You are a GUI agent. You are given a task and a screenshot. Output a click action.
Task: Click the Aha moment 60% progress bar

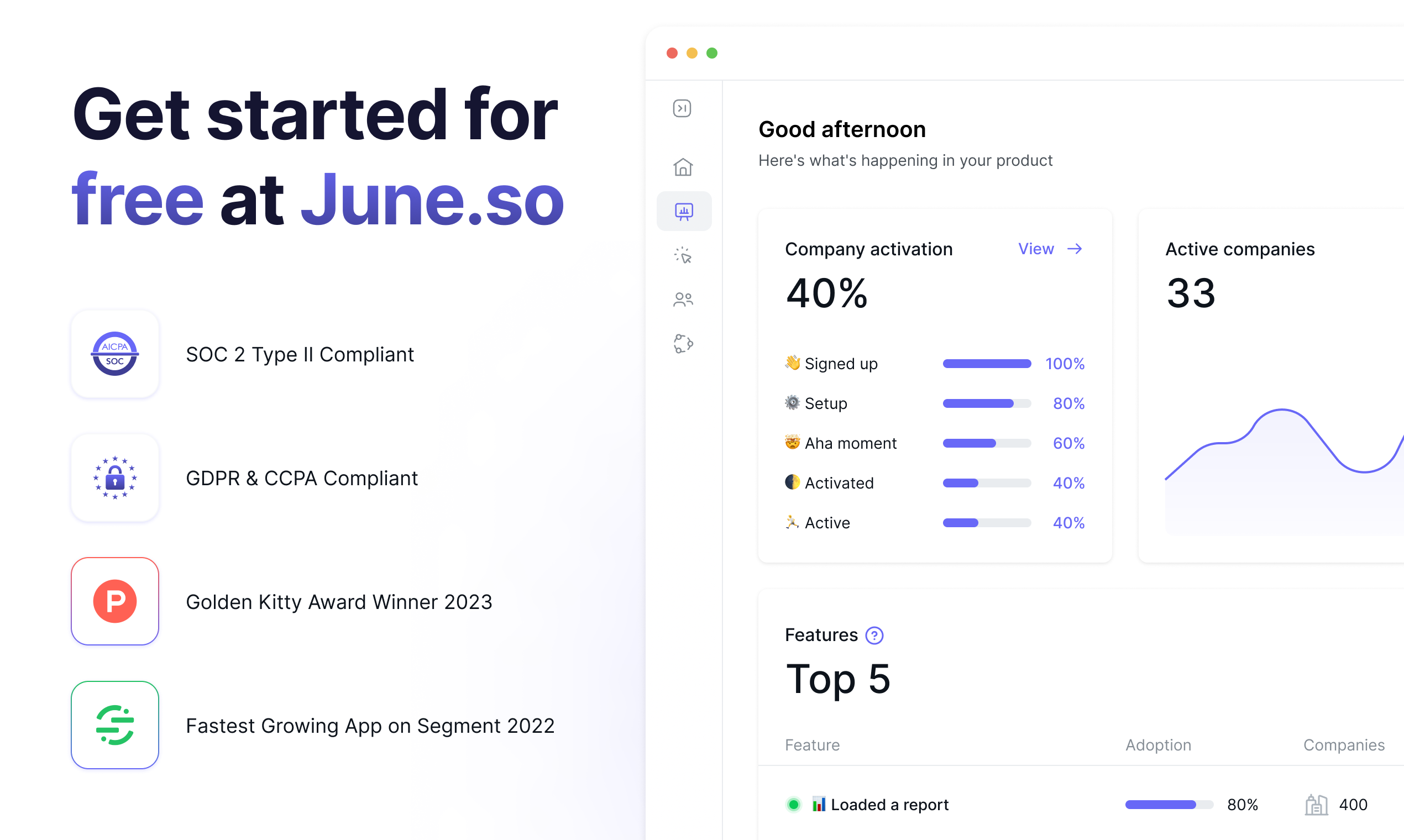(987, 443)
